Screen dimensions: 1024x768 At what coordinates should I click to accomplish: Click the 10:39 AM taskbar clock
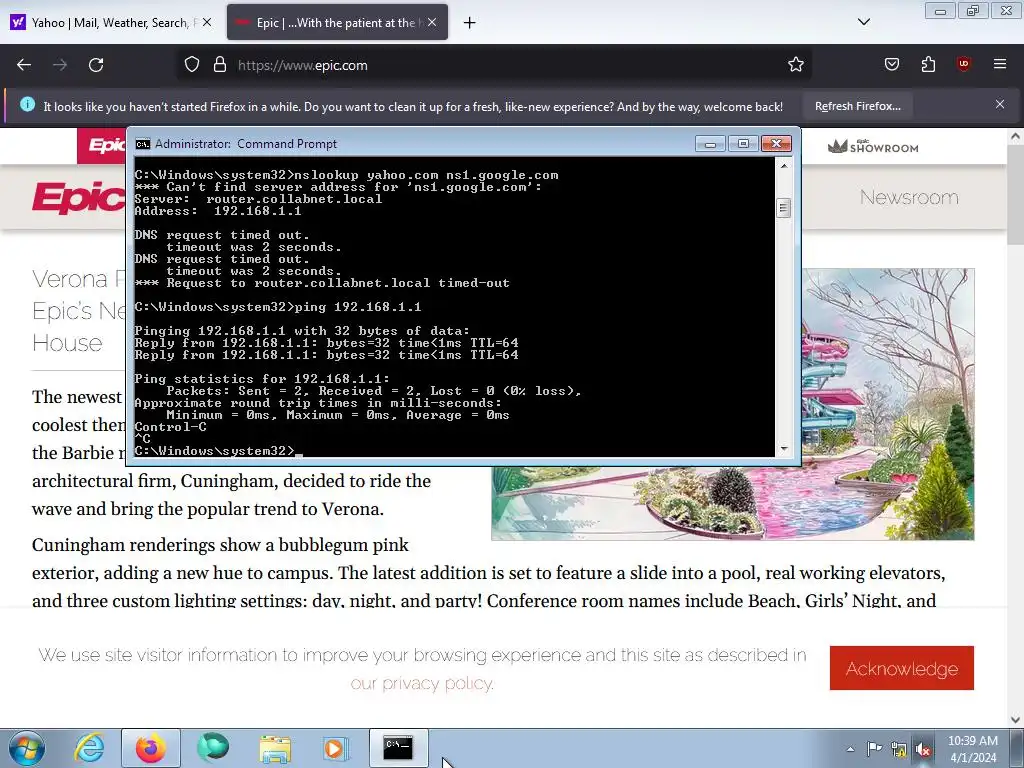point(972,749)
